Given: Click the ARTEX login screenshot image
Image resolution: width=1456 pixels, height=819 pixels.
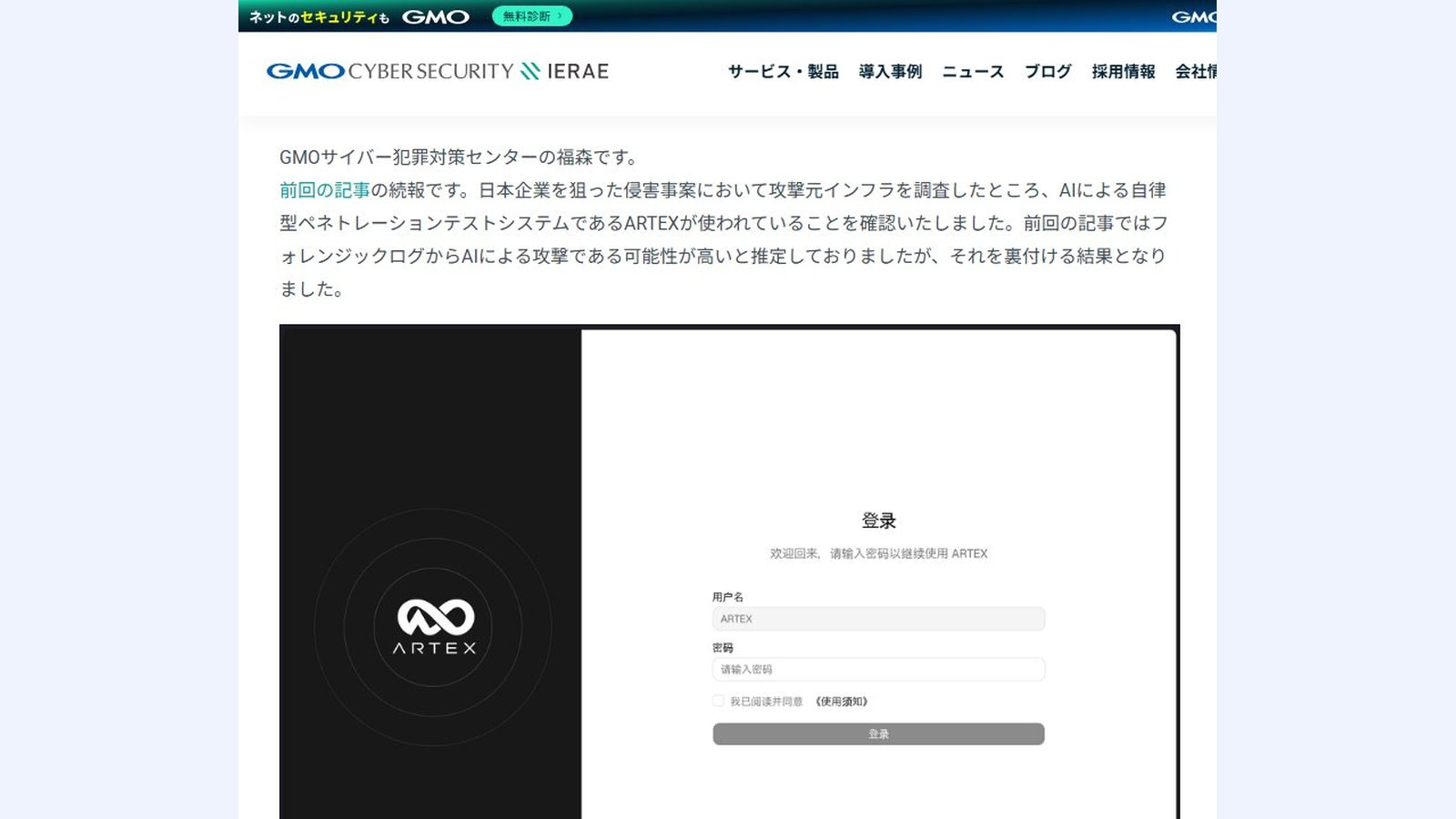Looking at the screenshot, I should (730, 571).
